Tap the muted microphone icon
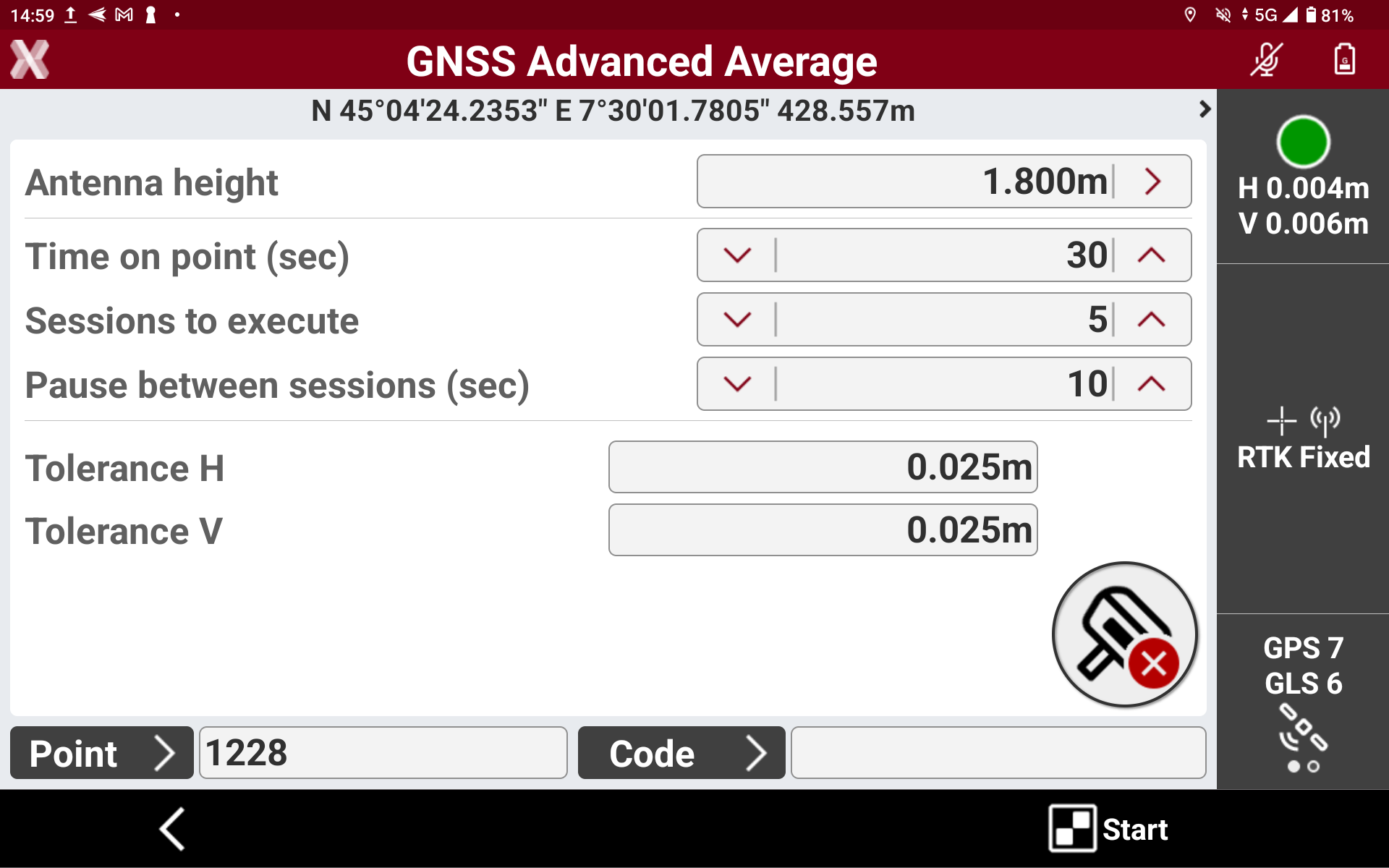 (x=1266, y=60)
